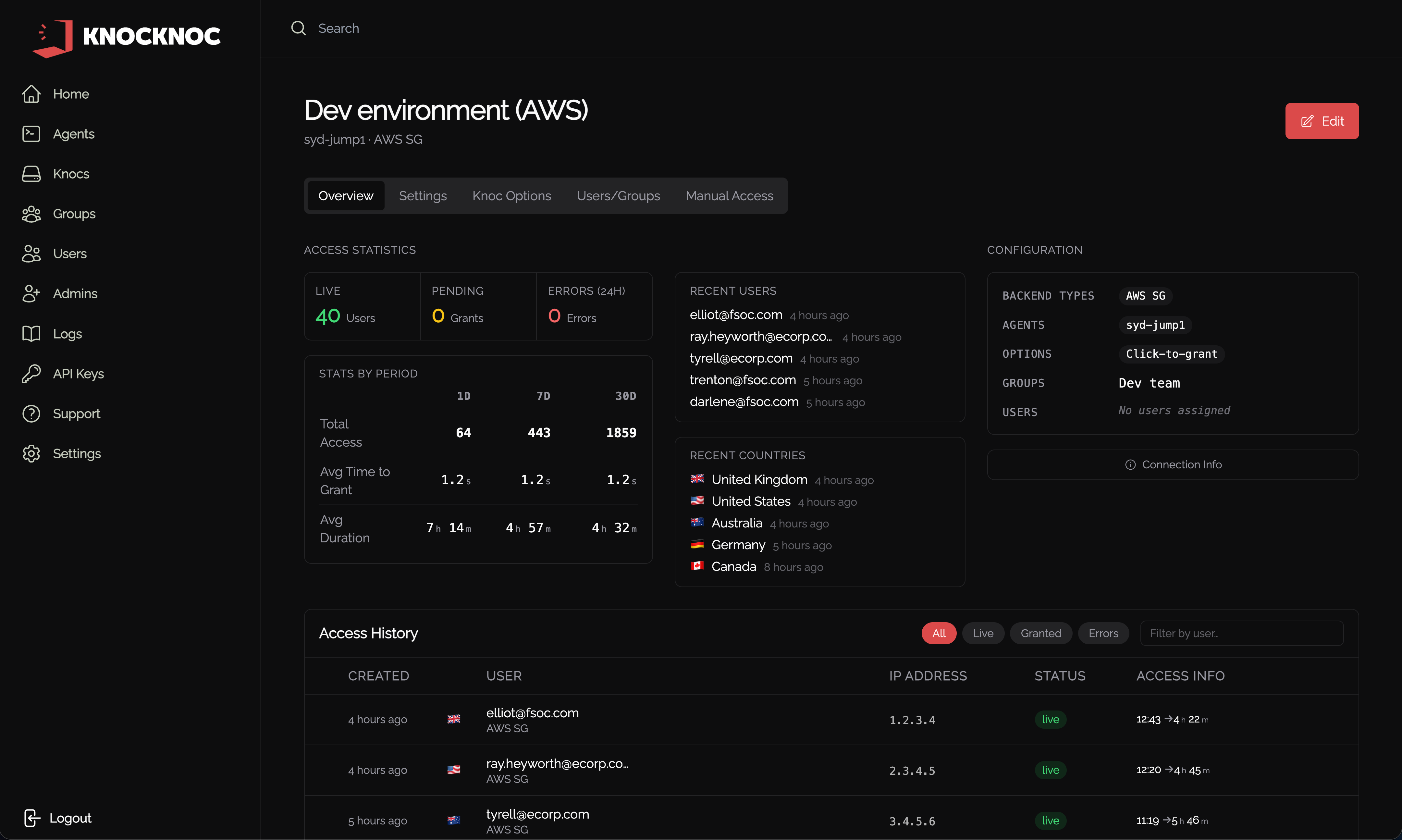Click the Home house icon in sidebar
Viewport: 1402px width, 840px height.
point(31,94)
